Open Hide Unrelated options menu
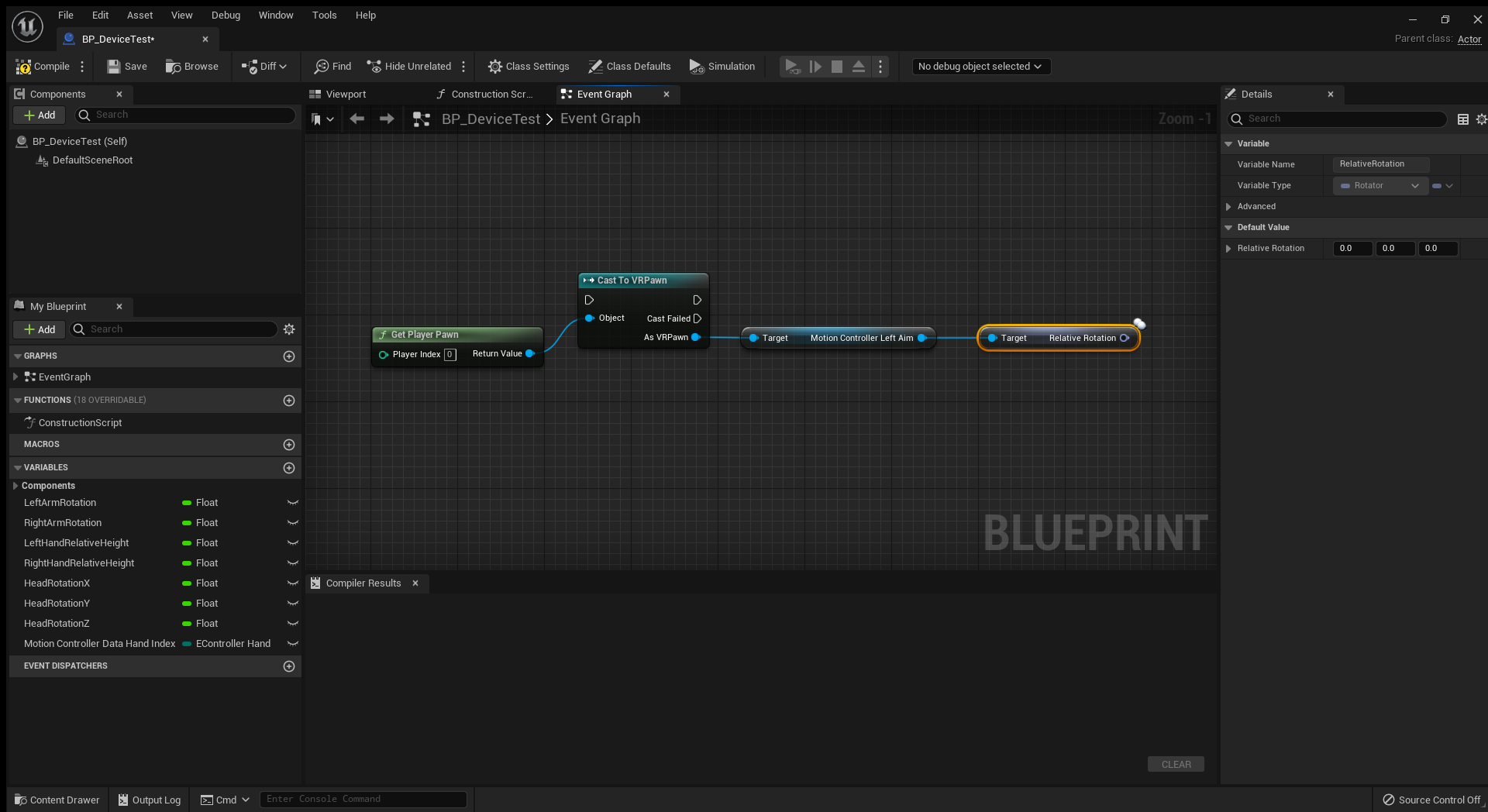 (463, 67)
